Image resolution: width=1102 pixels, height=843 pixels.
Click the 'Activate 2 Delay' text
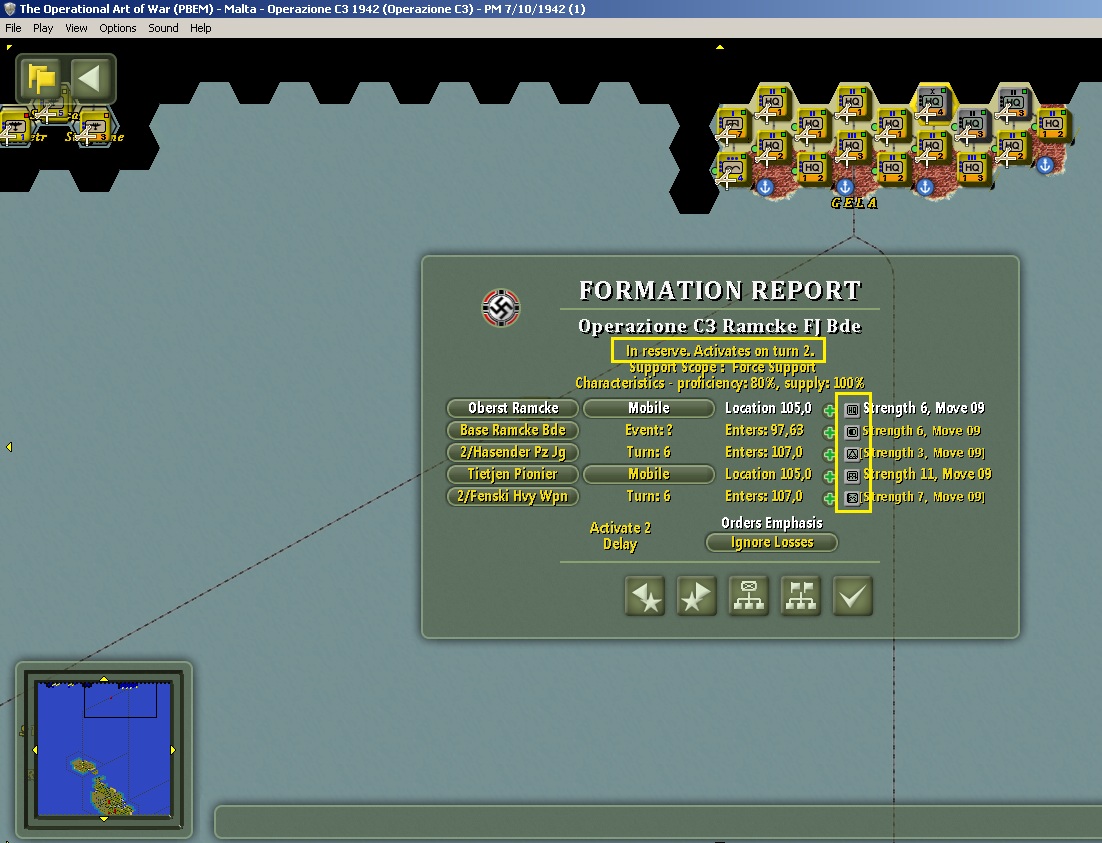tap(620, 536)
